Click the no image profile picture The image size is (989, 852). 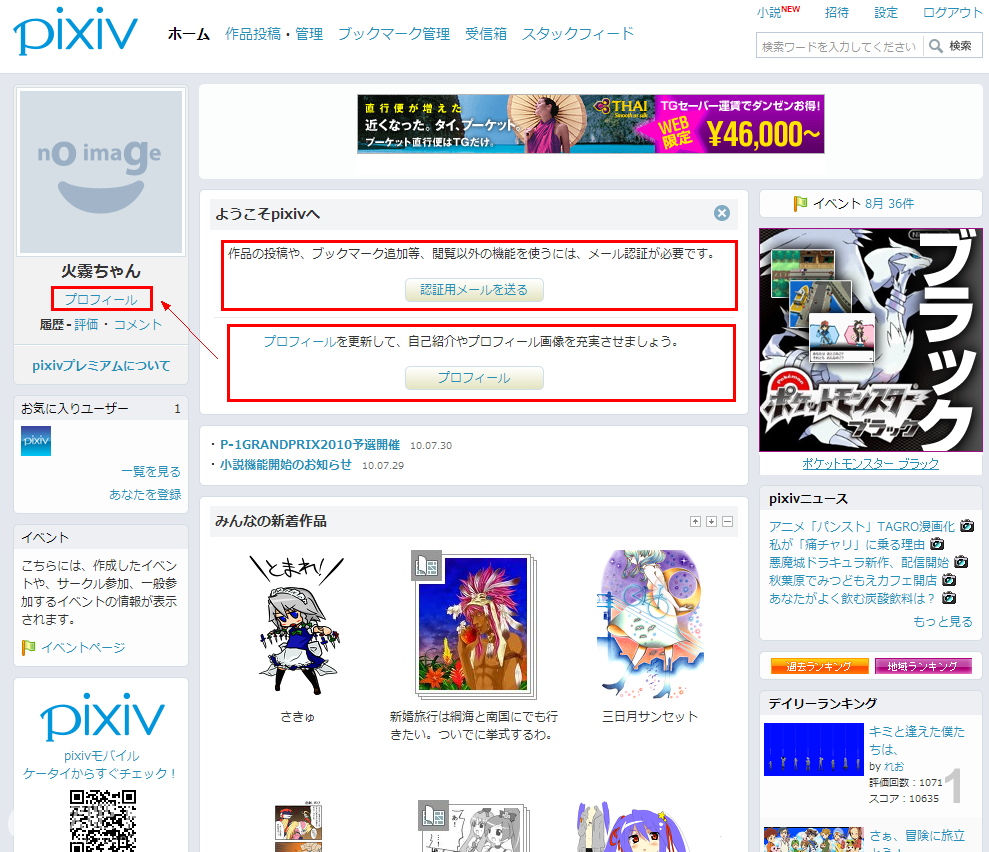(101, 172)
